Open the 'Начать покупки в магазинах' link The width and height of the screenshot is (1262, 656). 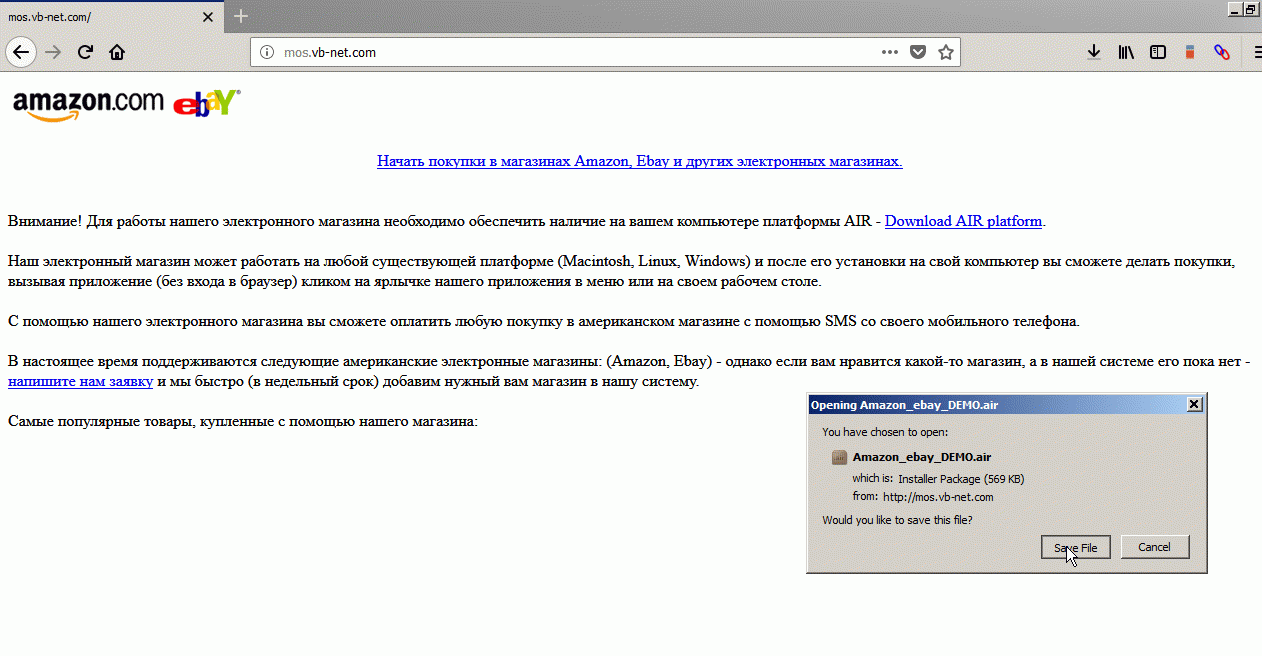pos(640,161)
